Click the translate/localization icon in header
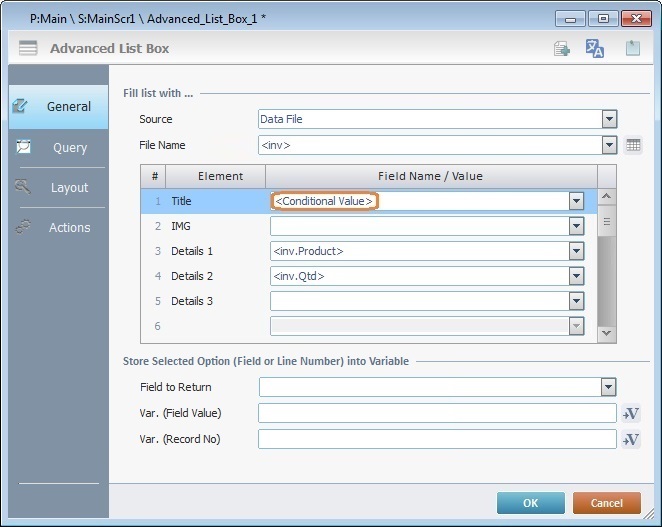662x527 pixels. pos(595,48)
